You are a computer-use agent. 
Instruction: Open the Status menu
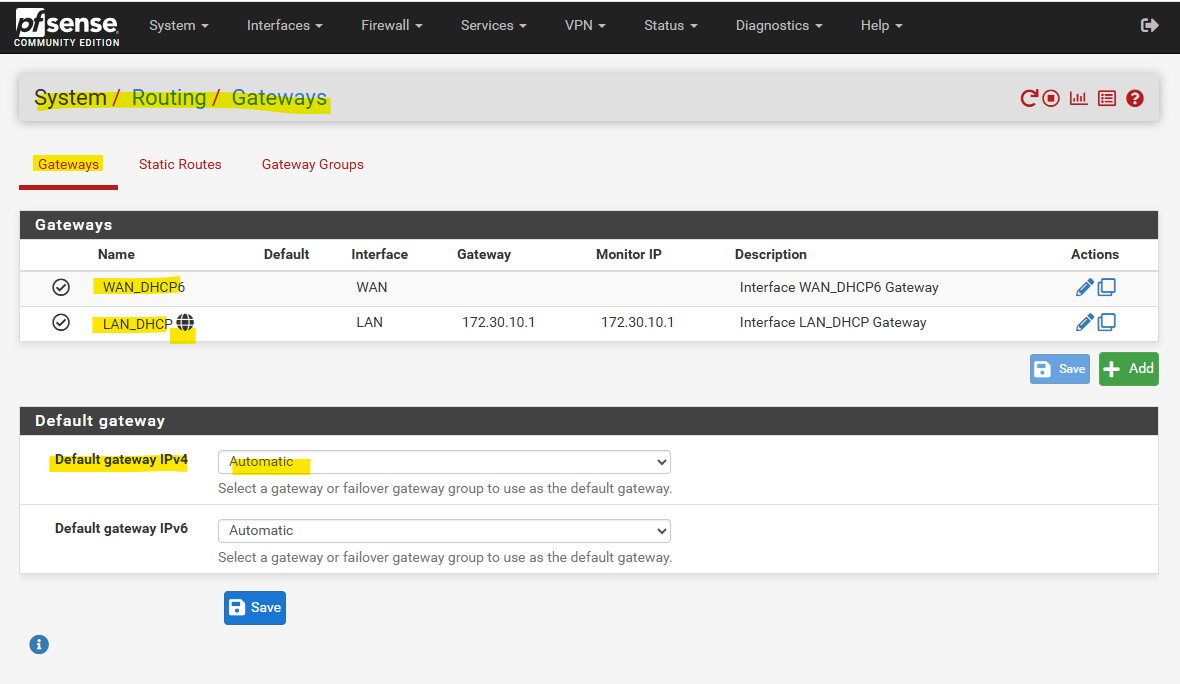click(x=671, y=26)
